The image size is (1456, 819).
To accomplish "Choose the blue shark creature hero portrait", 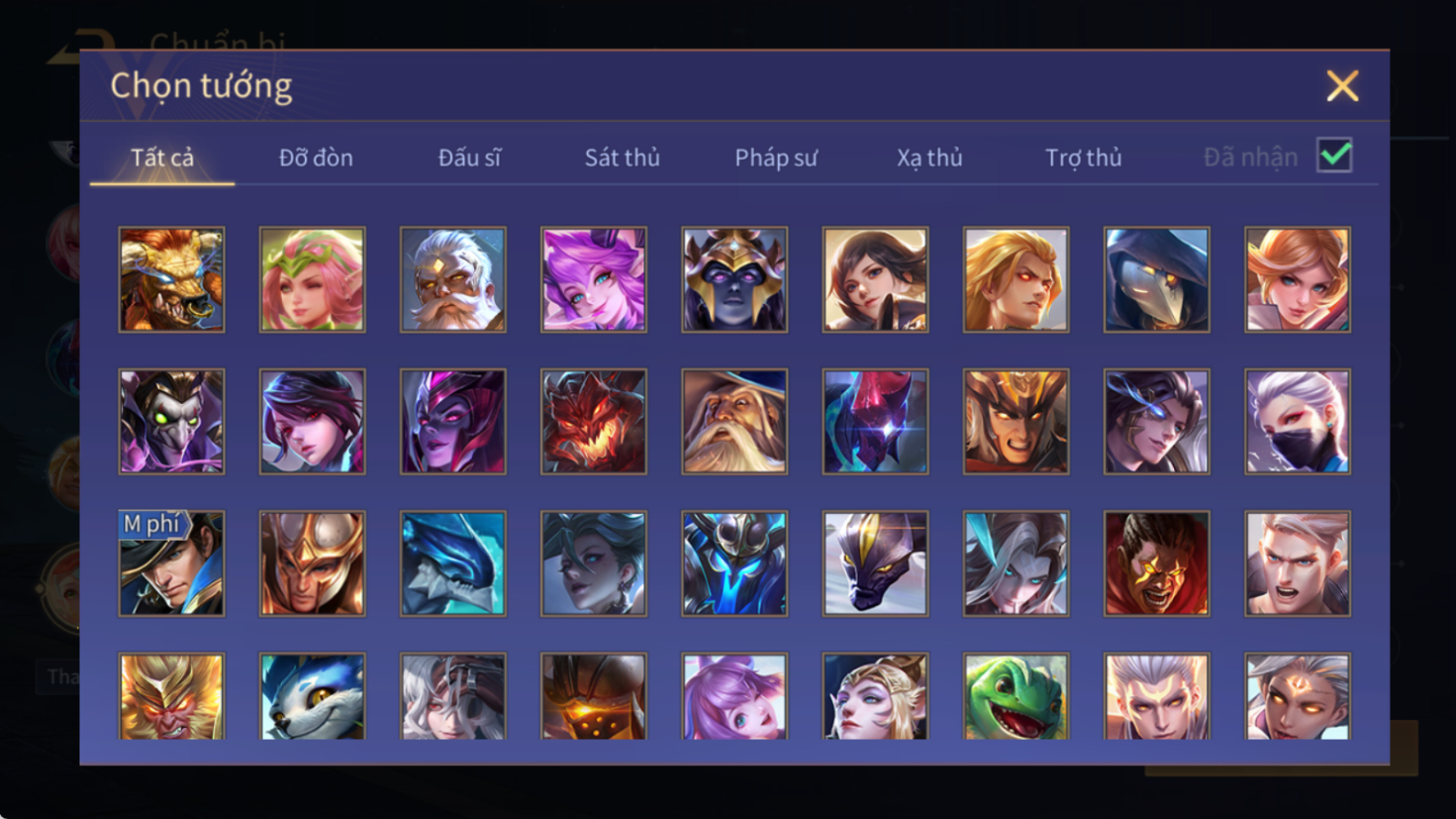I will point(453,563).
